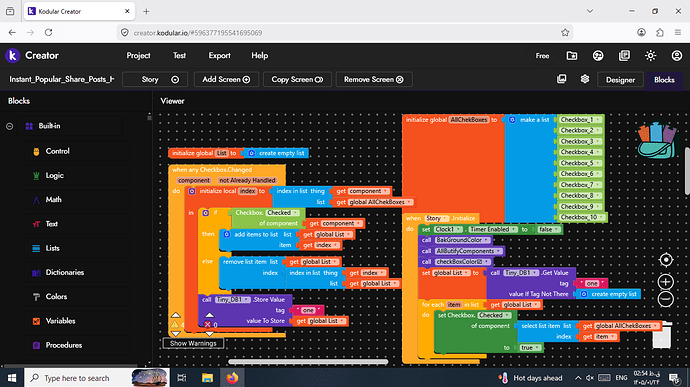The width and height of the screenshot is (690, 387).
Task: Show list of all browser tabs
Action: pyautogui.click(x=590, y=11)
